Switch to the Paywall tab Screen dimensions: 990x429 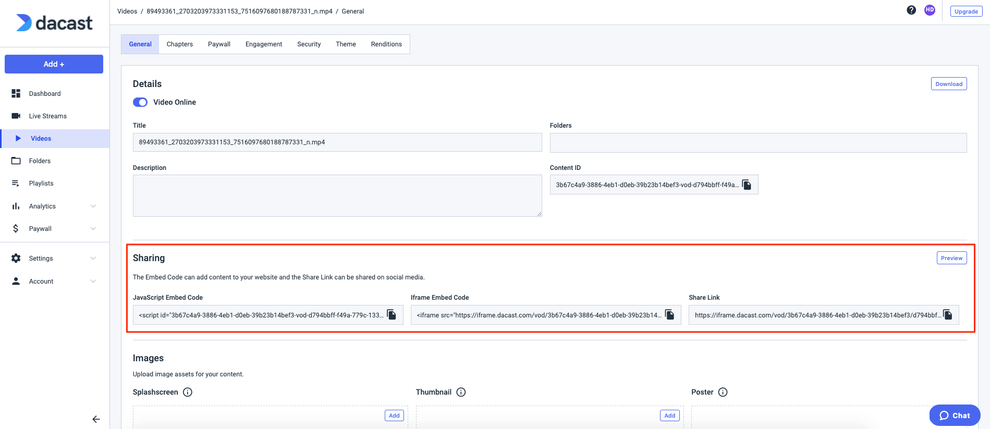[x=219, y=44]
